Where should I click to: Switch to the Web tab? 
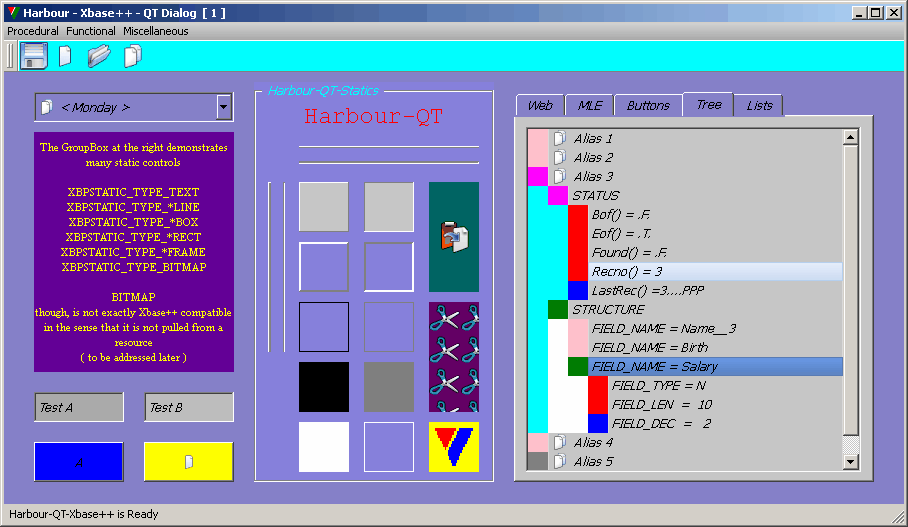coord(540,105)
